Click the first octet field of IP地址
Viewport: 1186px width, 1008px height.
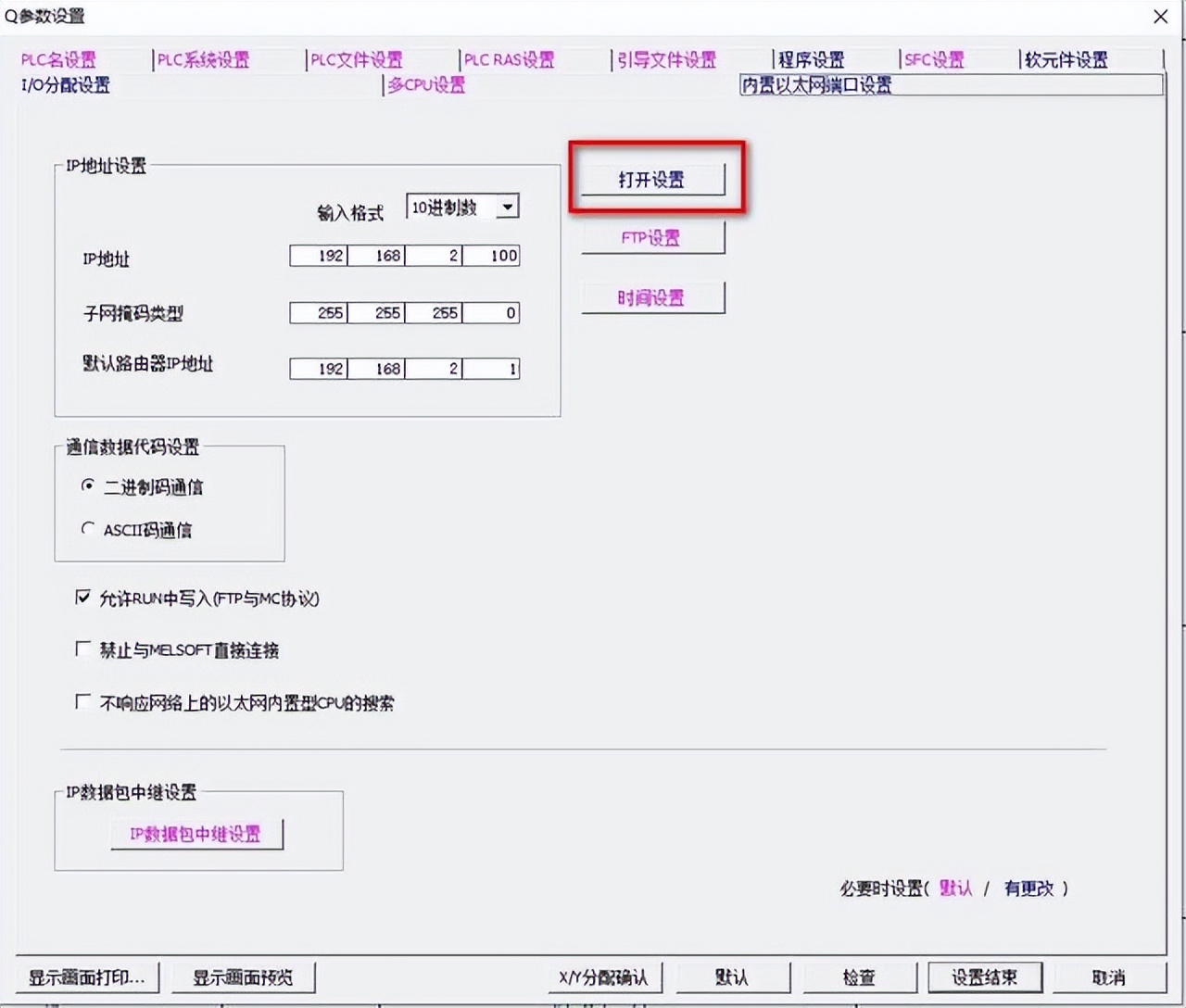pos(317,255)
